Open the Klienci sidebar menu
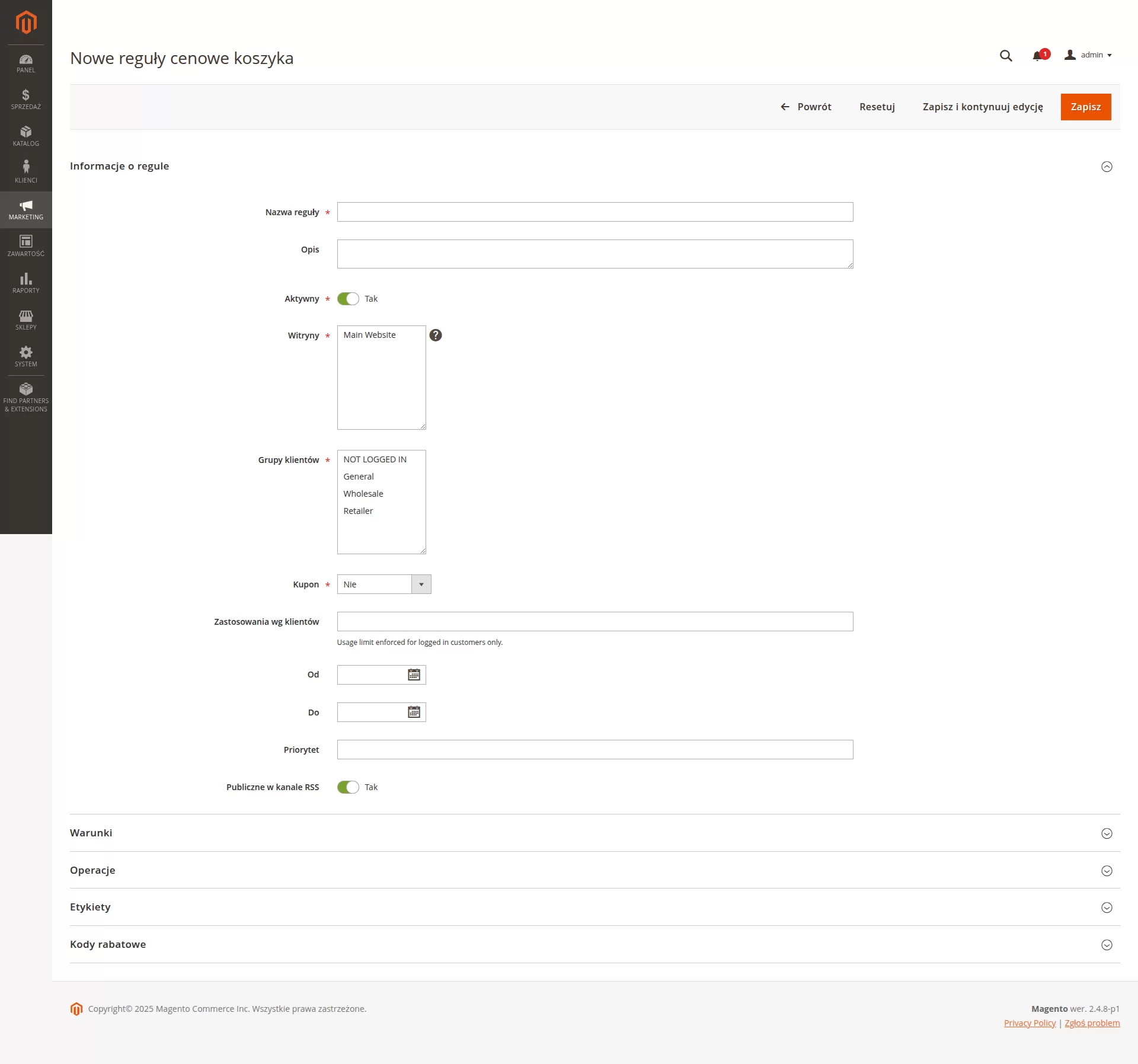Image resolution: width=1138 pixels, height=1064 pixels. [x=26, y=173]
